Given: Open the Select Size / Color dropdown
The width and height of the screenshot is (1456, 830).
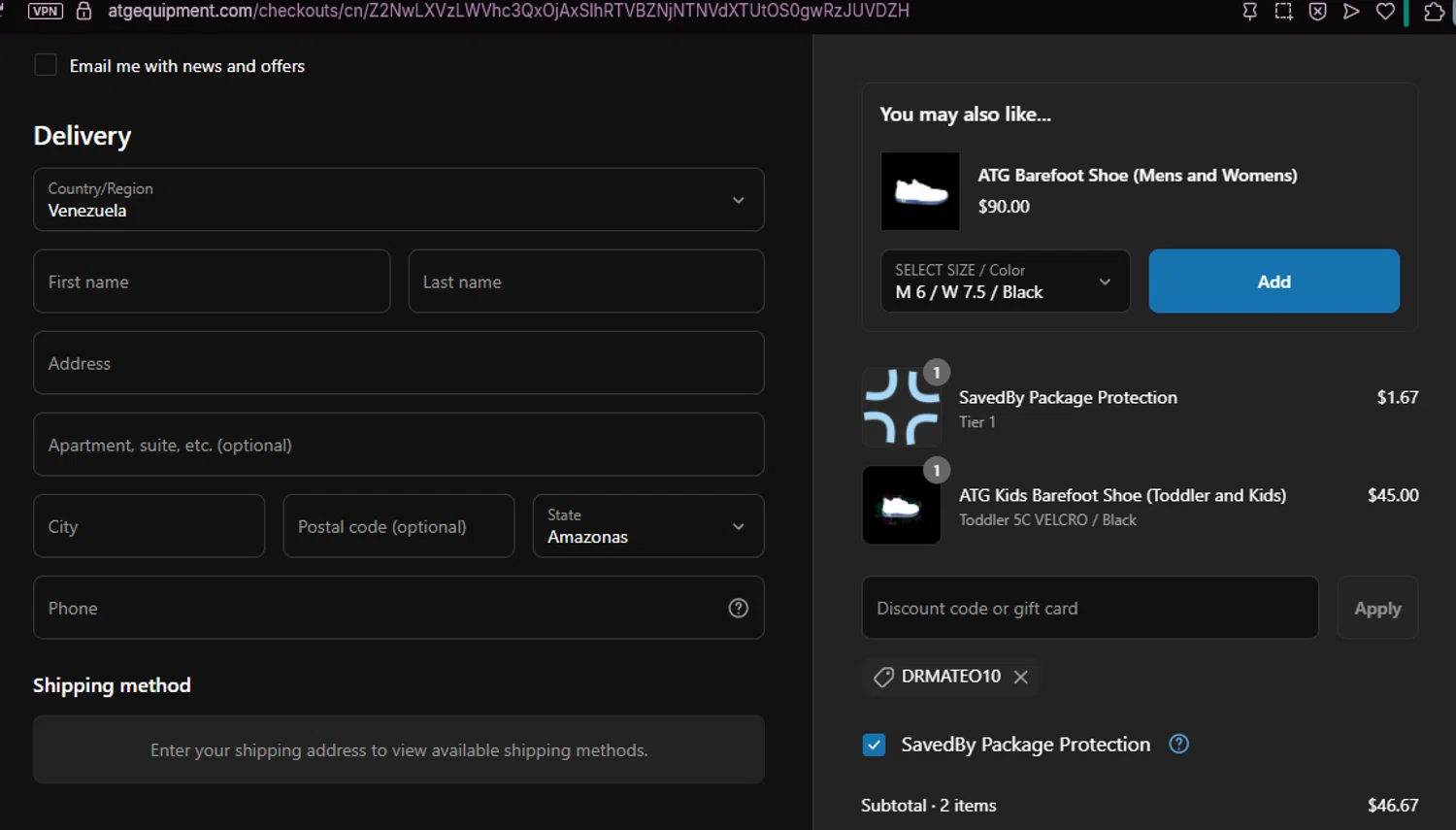Looking at the screenshot, I should coord(1006,282).
